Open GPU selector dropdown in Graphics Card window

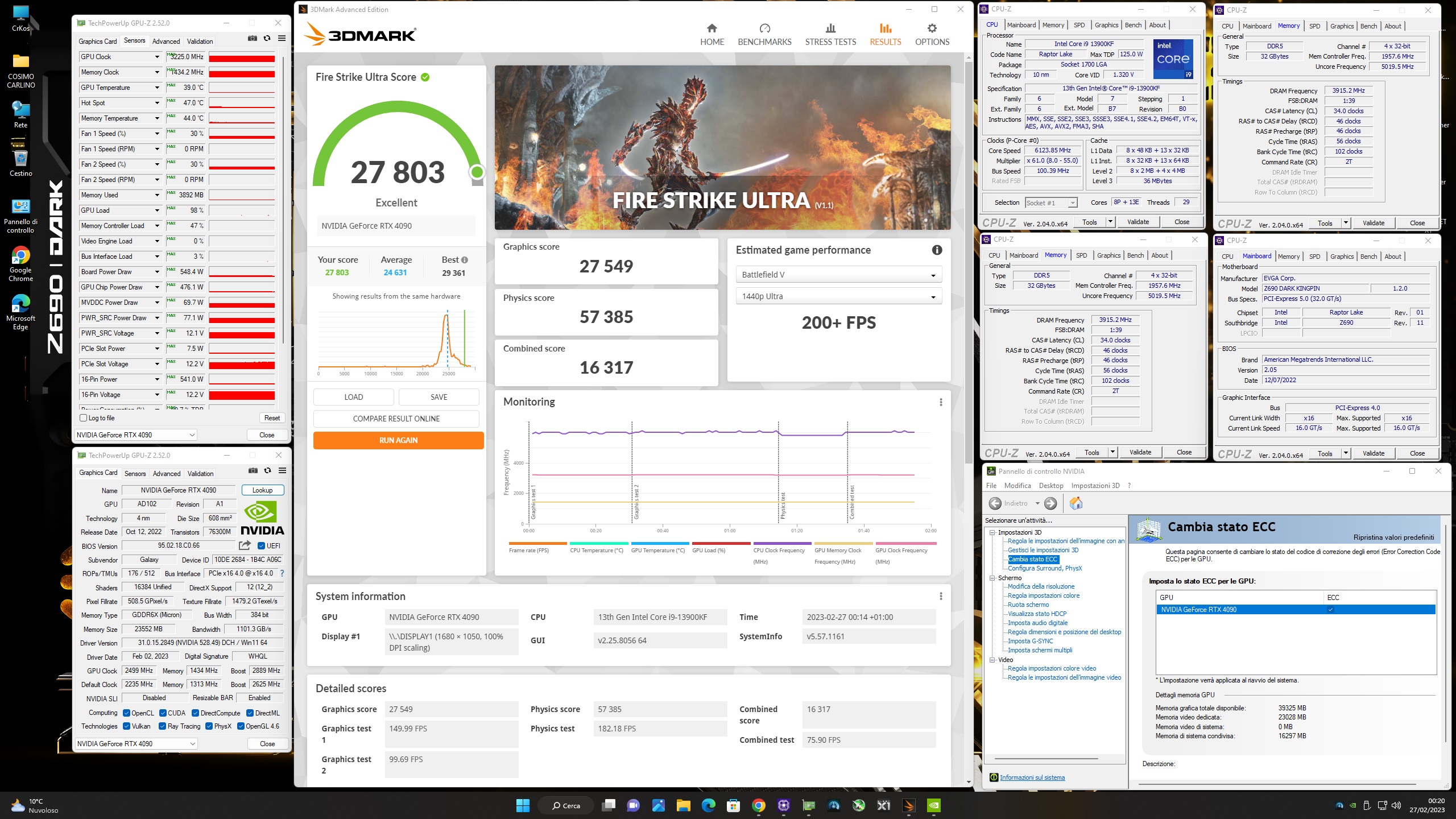136,744
